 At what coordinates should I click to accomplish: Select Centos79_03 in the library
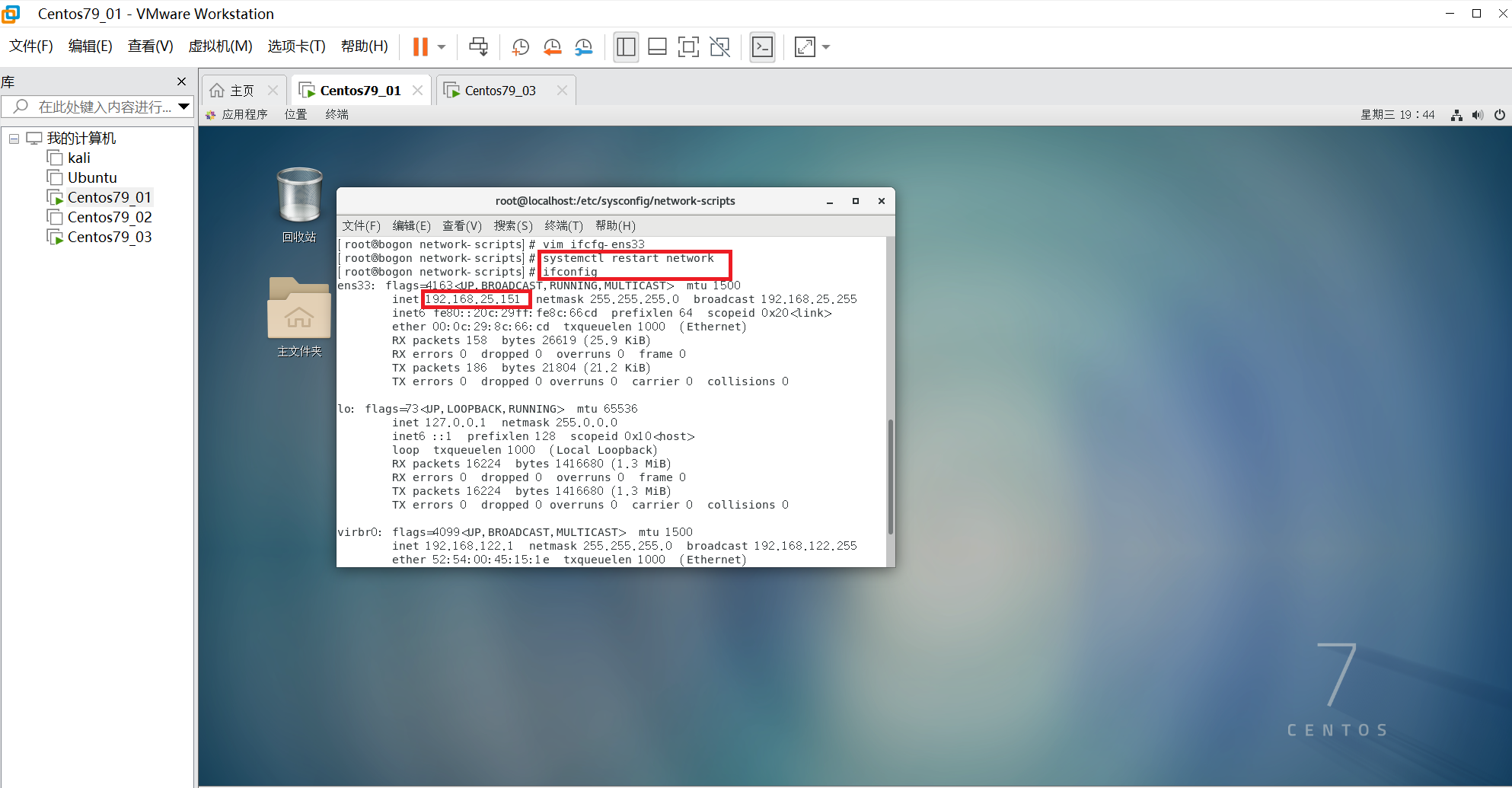(109, 238)
